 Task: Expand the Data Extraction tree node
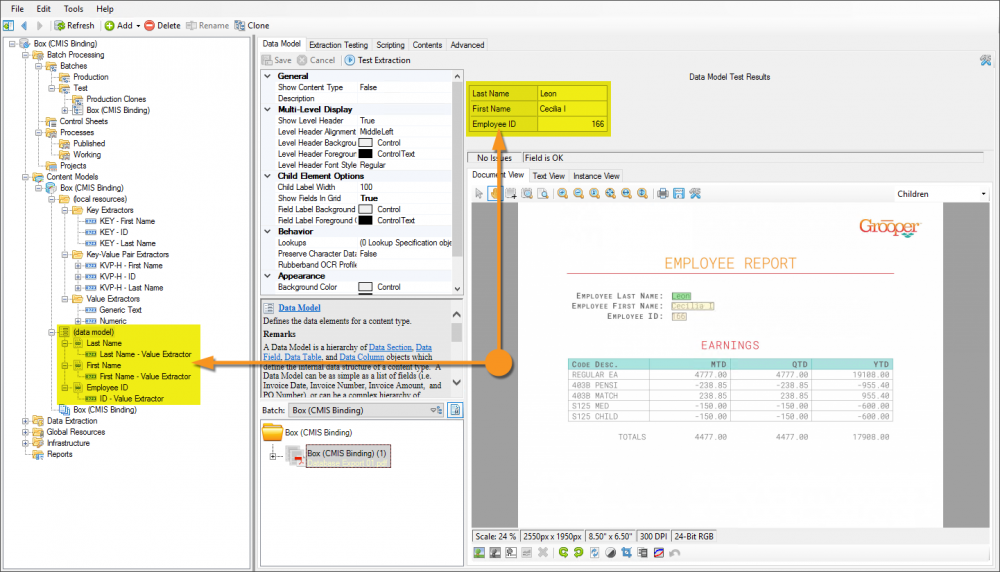click(x=25, y=421)
